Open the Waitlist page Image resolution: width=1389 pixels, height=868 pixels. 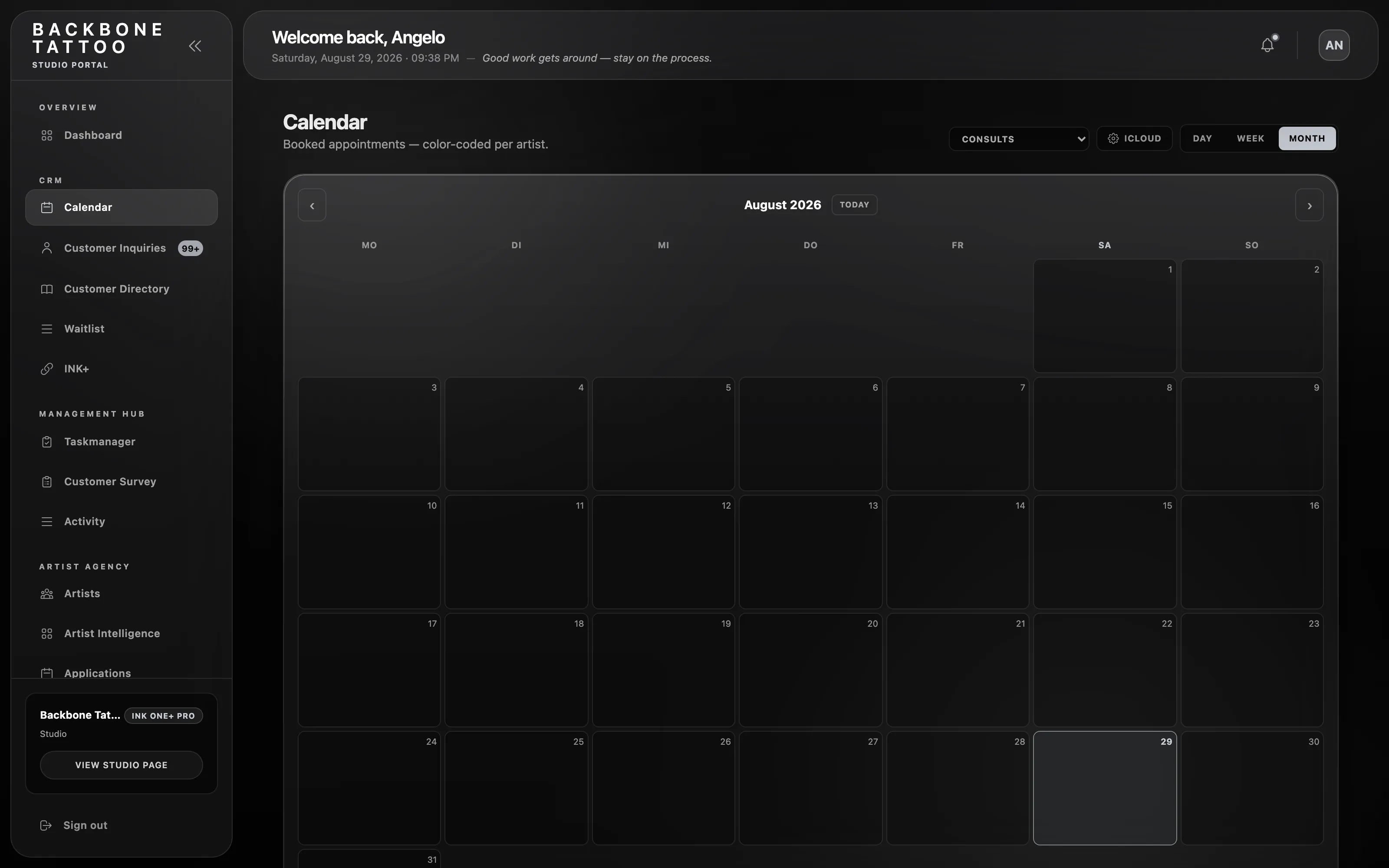(121, 329)
